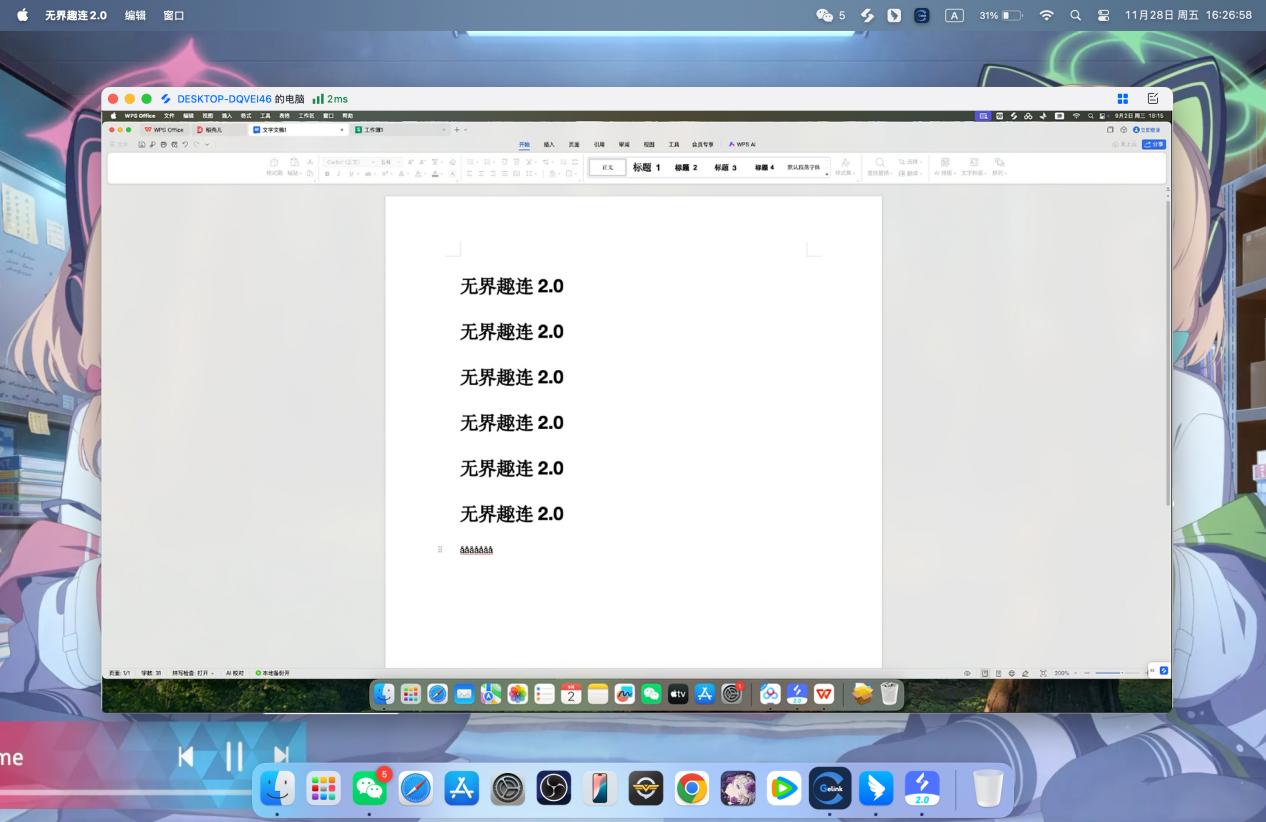Open Mail in the remote desktop dock

point(464,694)
